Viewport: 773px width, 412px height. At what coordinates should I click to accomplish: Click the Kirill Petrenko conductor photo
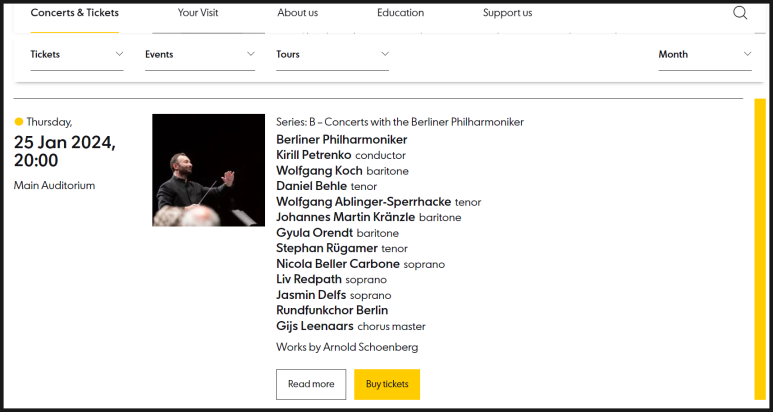209,170
